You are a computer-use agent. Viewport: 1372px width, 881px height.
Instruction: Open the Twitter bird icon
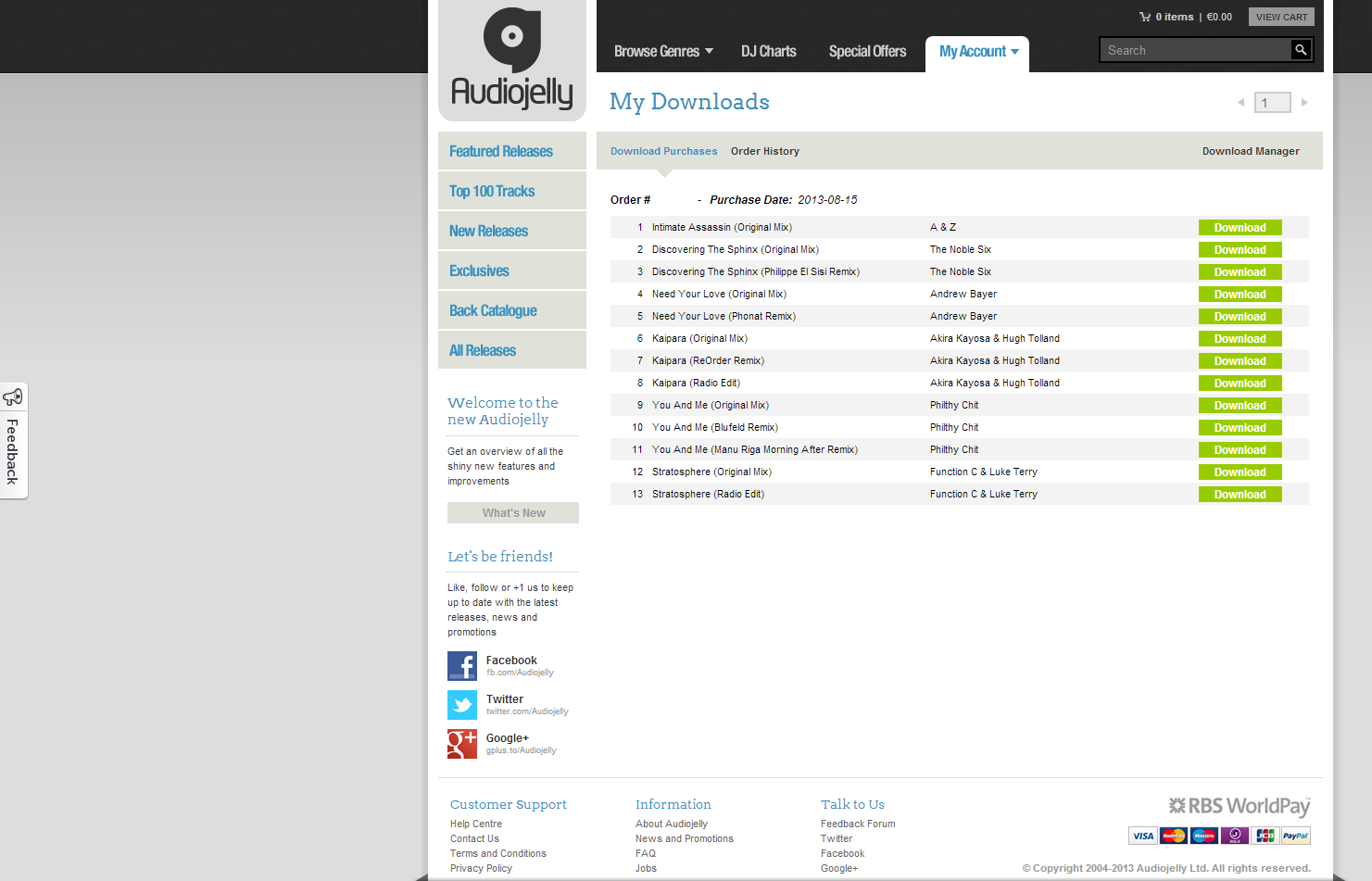pyautogui.click(x=462, y=705)
